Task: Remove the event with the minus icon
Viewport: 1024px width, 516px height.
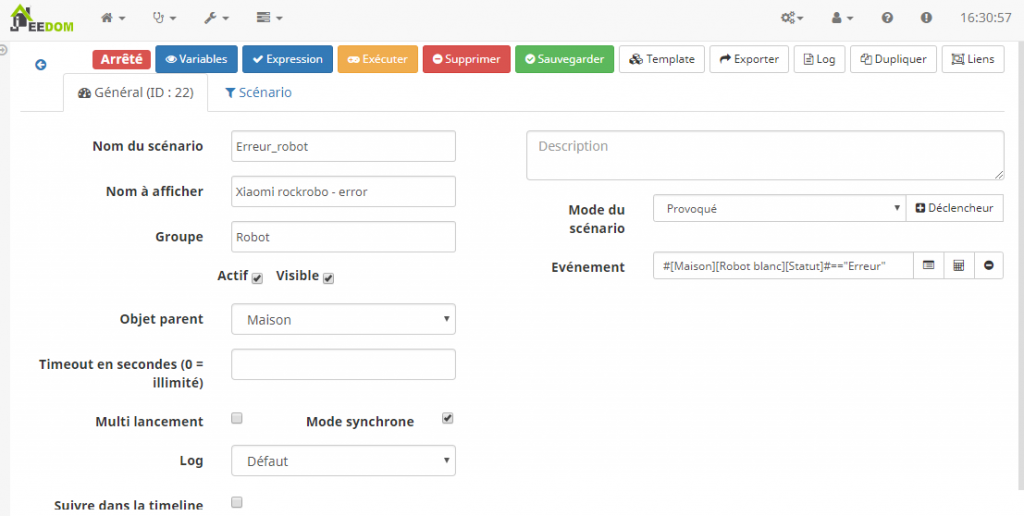Action: (x=989, y=265)
